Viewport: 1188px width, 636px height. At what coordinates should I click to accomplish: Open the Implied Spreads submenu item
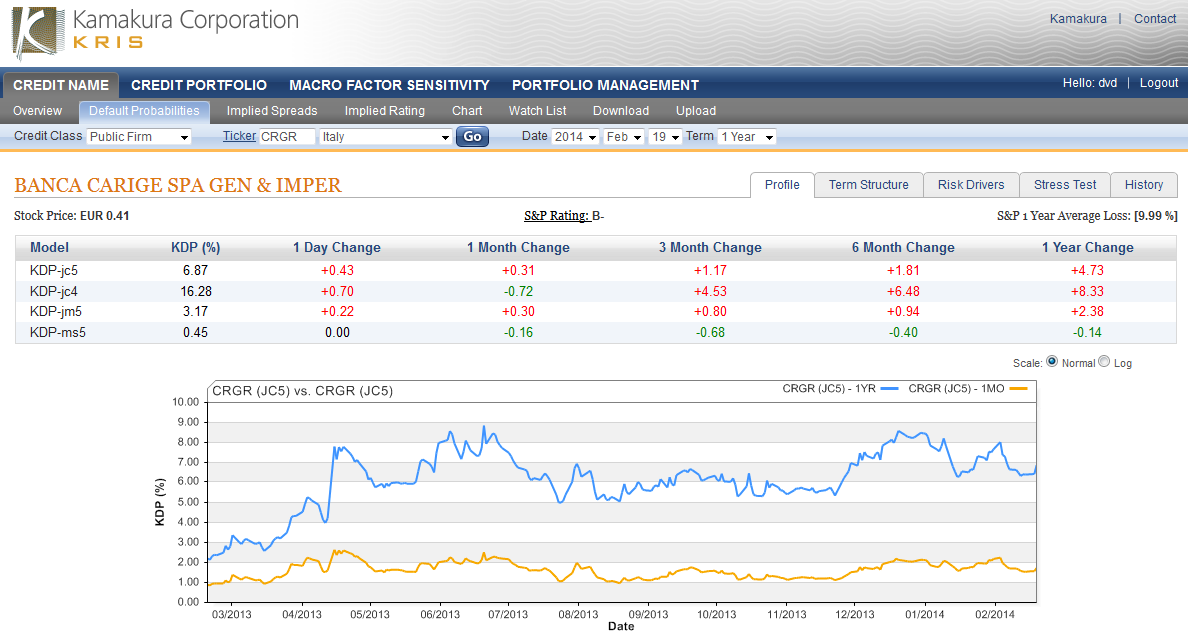272,111
